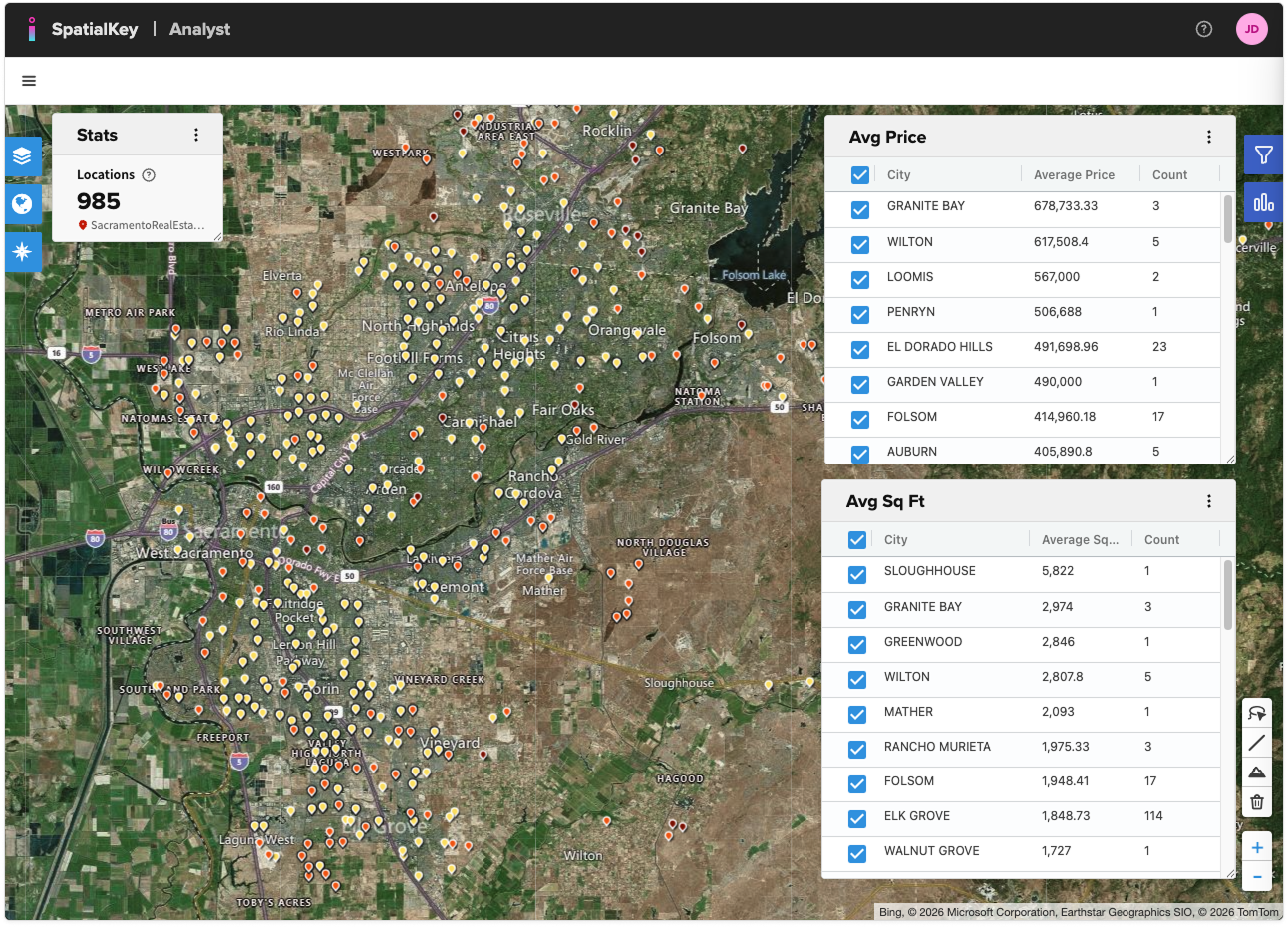Click the Avg Price table scrollbar
Screen dimensions: 1288x927
[x=1228, y=219]
